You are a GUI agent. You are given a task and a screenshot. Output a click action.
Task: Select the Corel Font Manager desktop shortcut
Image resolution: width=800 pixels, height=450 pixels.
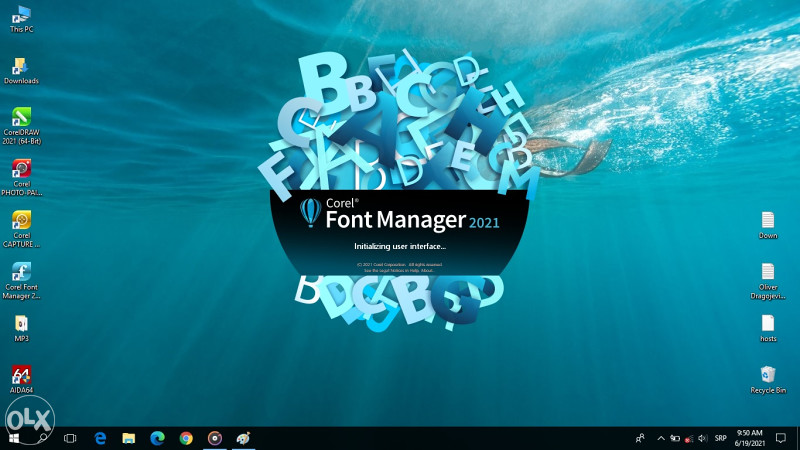(x=21, y=281)
